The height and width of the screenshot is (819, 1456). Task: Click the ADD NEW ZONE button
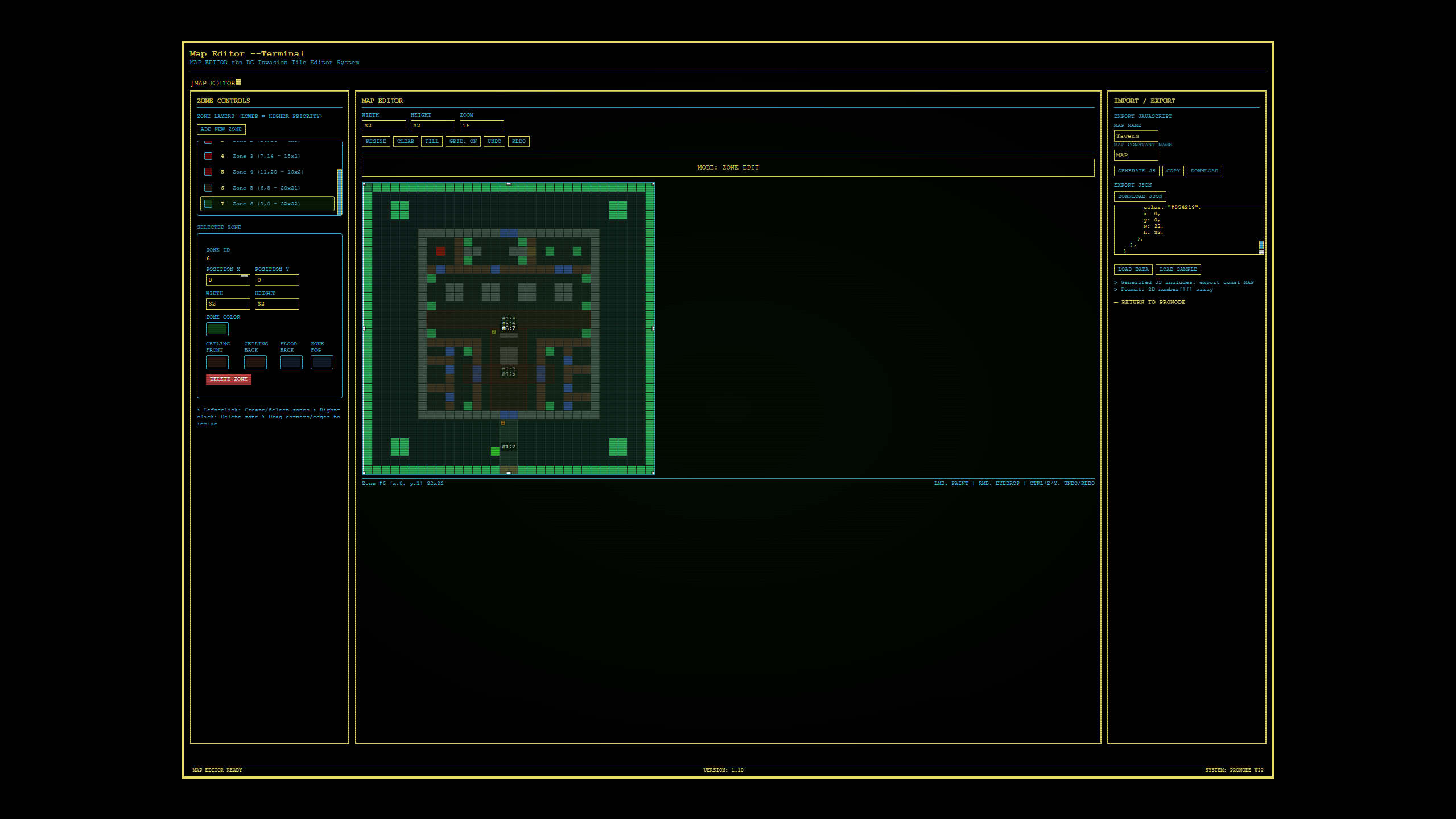point(221,129)
